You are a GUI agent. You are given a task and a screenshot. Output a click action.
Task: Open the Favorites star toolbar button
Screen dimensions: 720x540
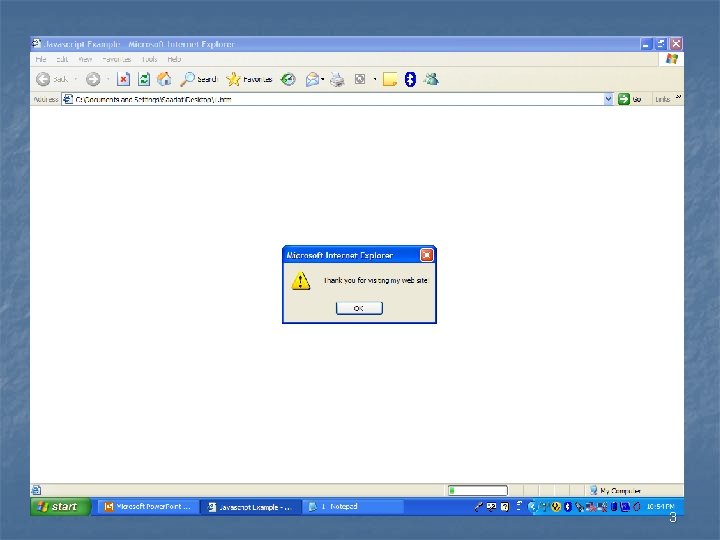249,79
